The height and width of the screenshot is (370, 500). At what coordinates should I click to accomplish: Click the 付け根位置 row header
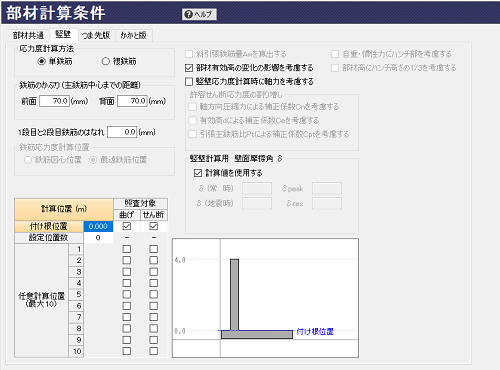point(49,226)
